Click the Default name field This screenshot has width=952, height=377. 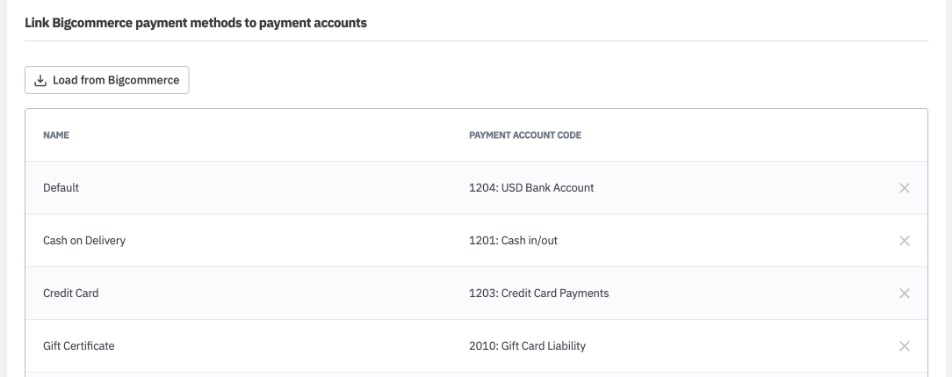click(x=61, y=188)
